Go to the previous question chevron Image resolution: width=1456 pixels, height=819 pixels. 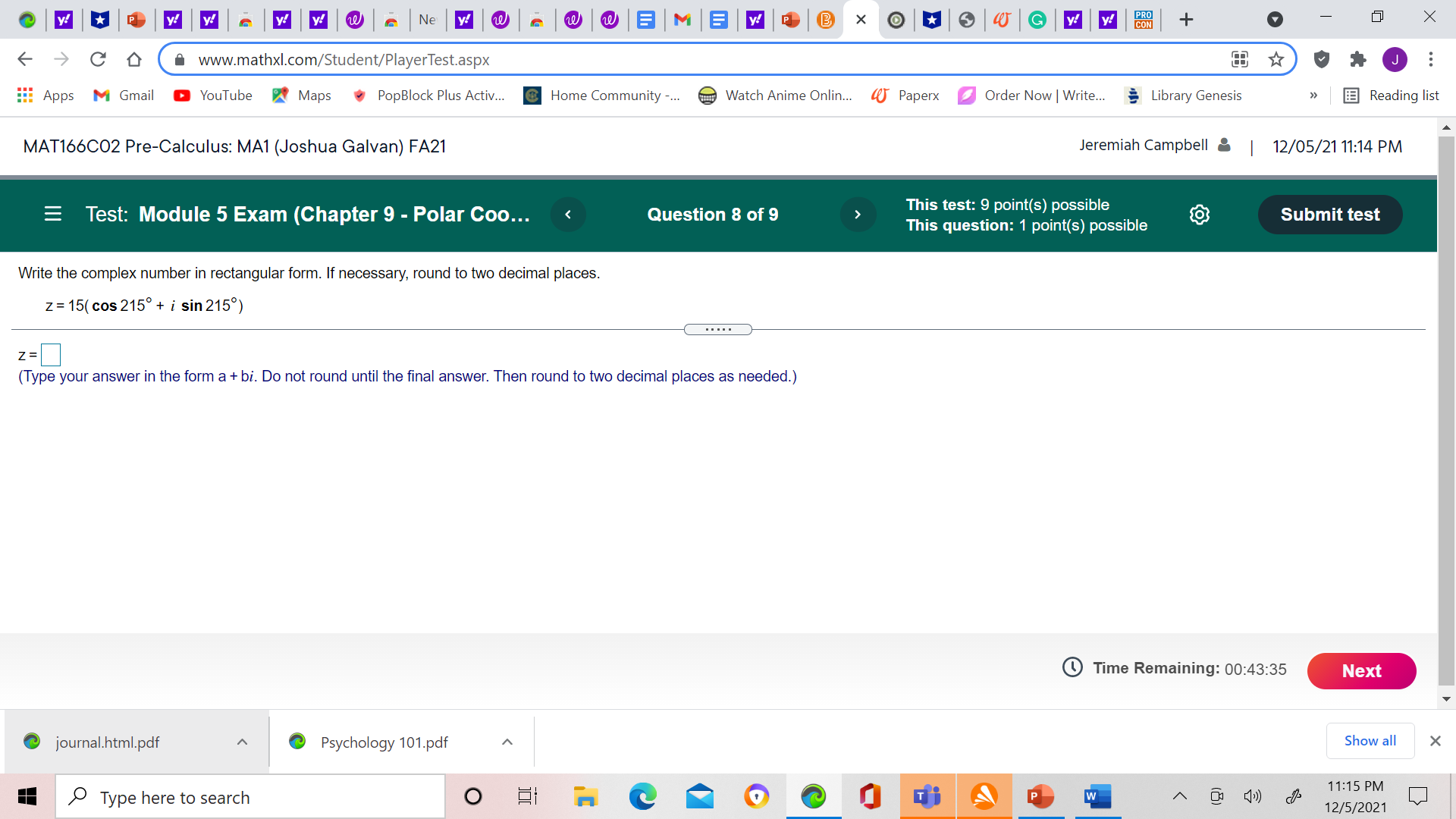click(568, 215)
